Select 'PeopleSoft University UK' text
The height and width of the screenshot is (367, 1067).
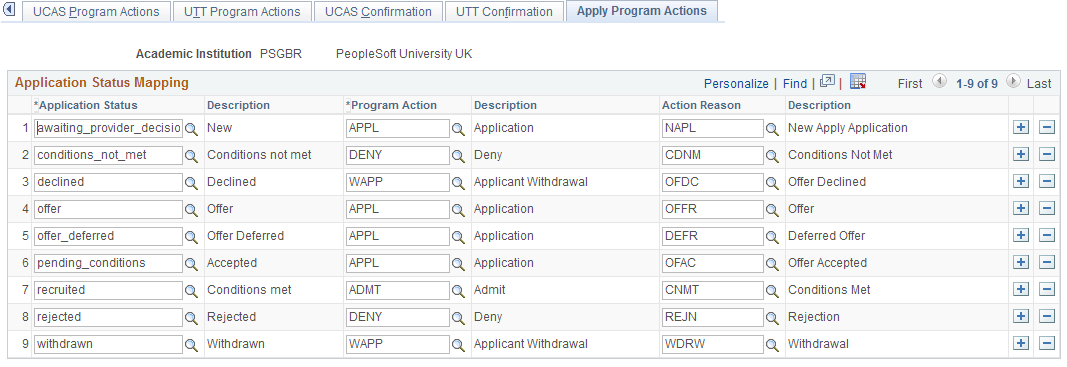[x=404, y=54]
